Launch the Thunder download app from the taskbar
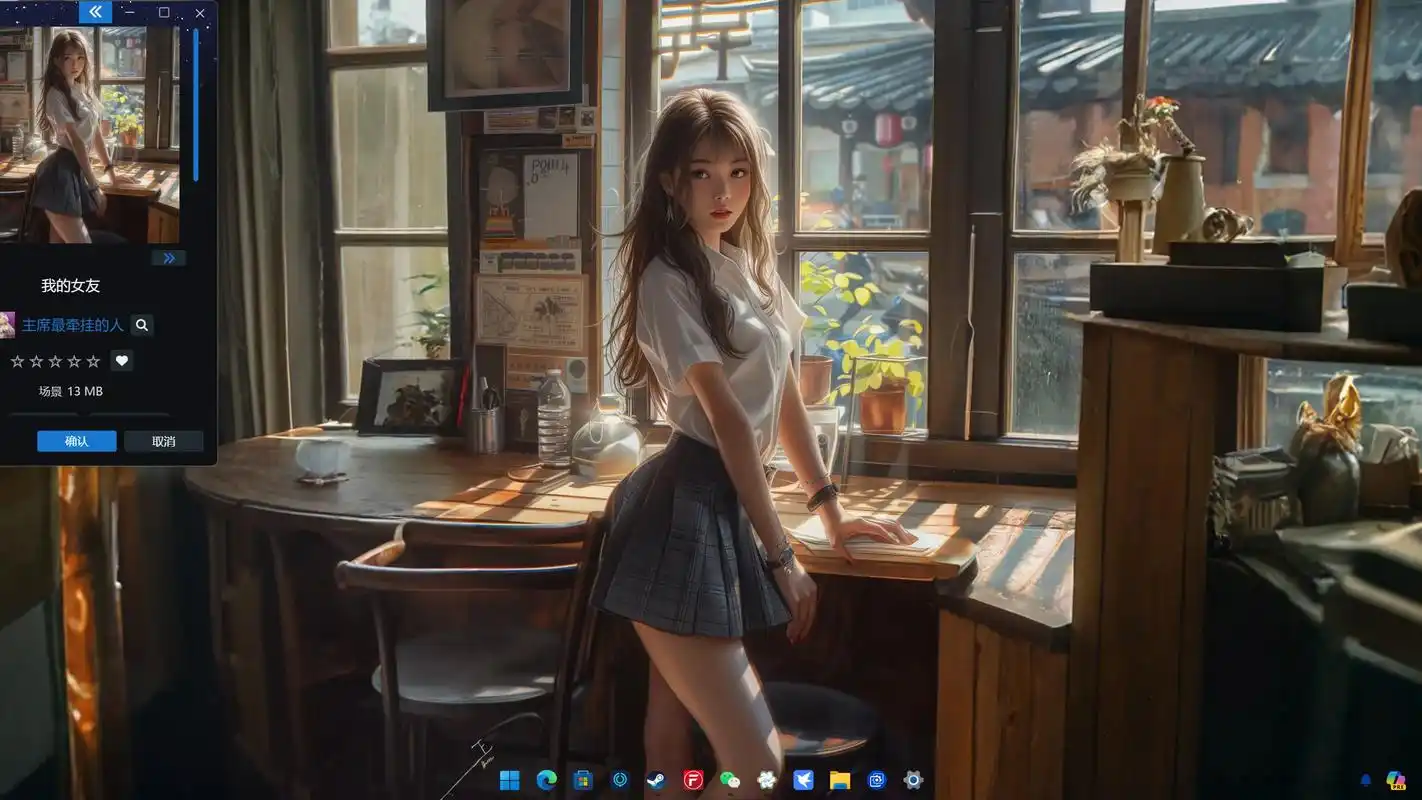This screenshot has width=1422, height=800. [803, 779]
